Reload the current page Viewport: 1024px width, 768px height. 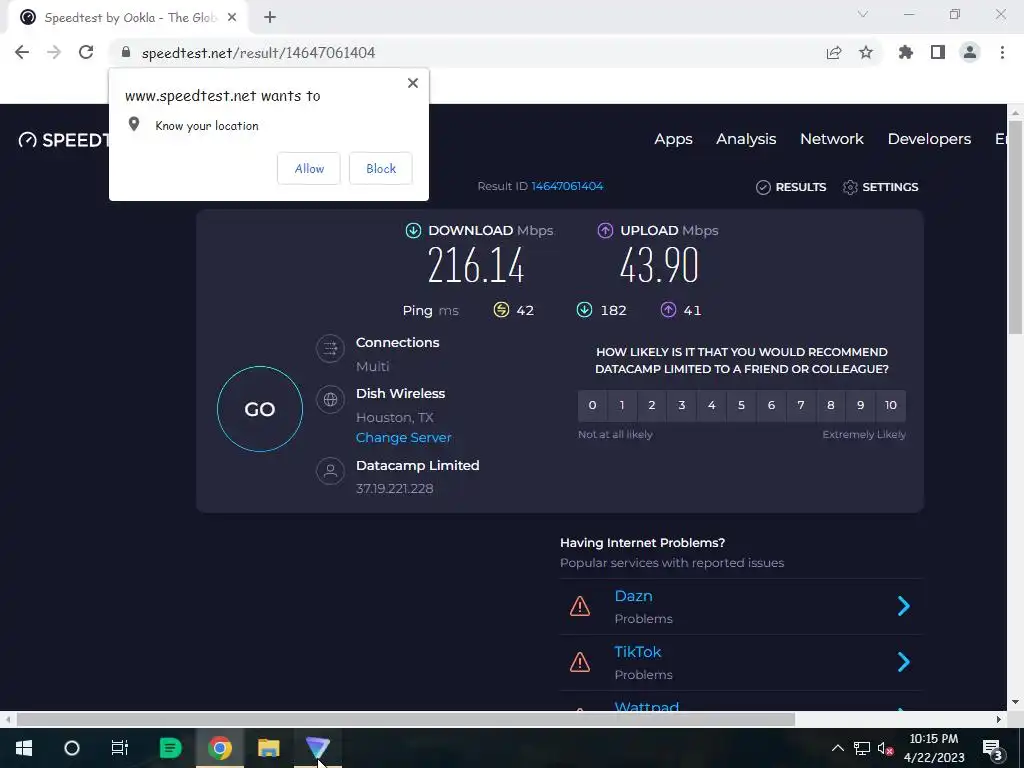pos(86,52)
